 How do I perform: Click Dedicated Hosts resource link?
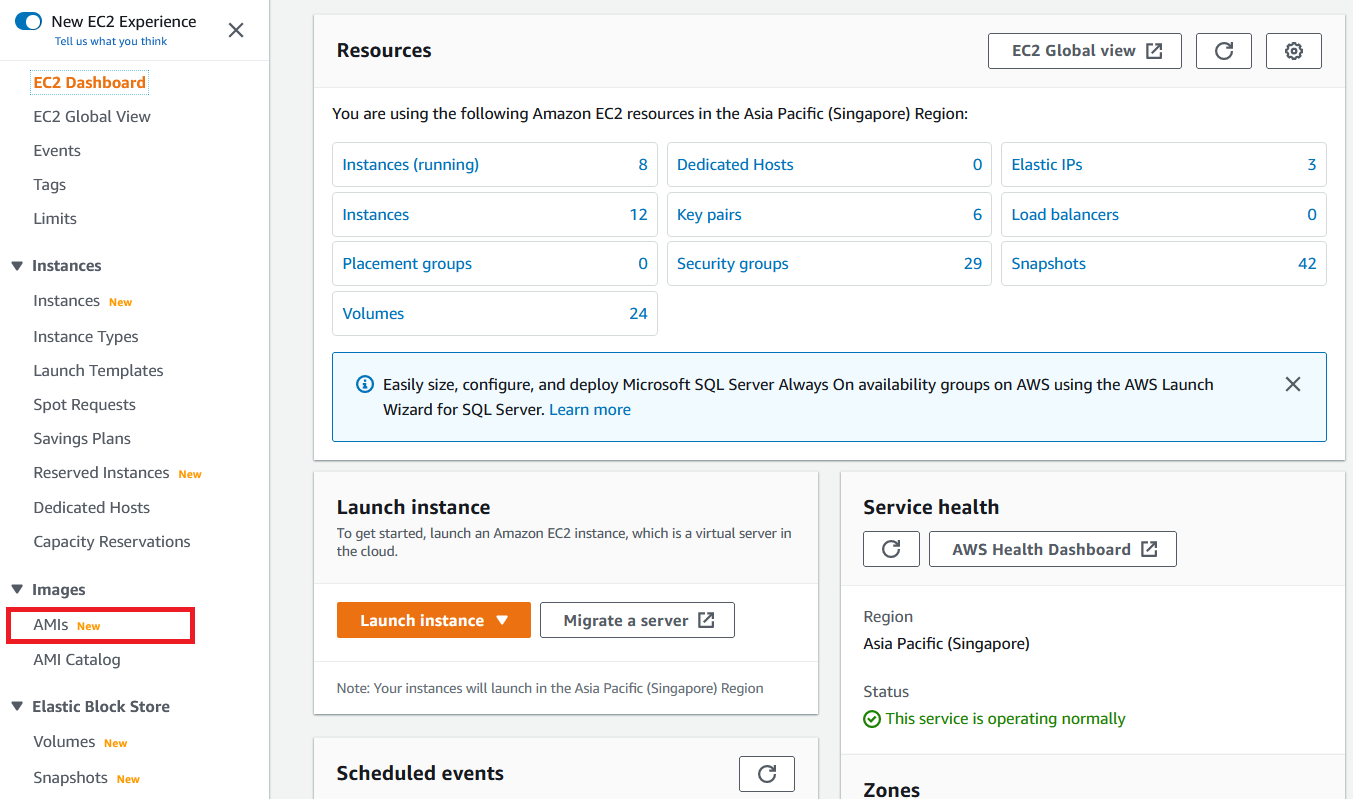click(x=735, y=165)
